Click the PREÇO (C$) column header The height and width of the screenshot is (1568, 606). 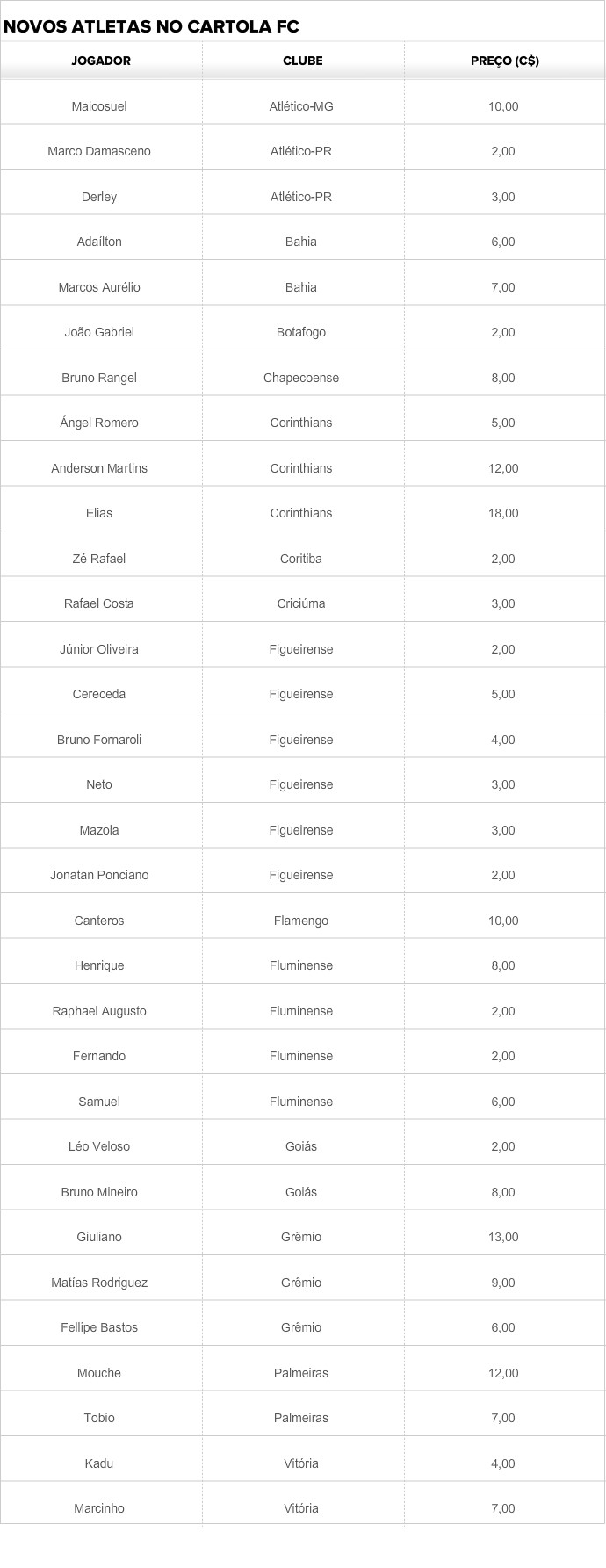[504, 61]
